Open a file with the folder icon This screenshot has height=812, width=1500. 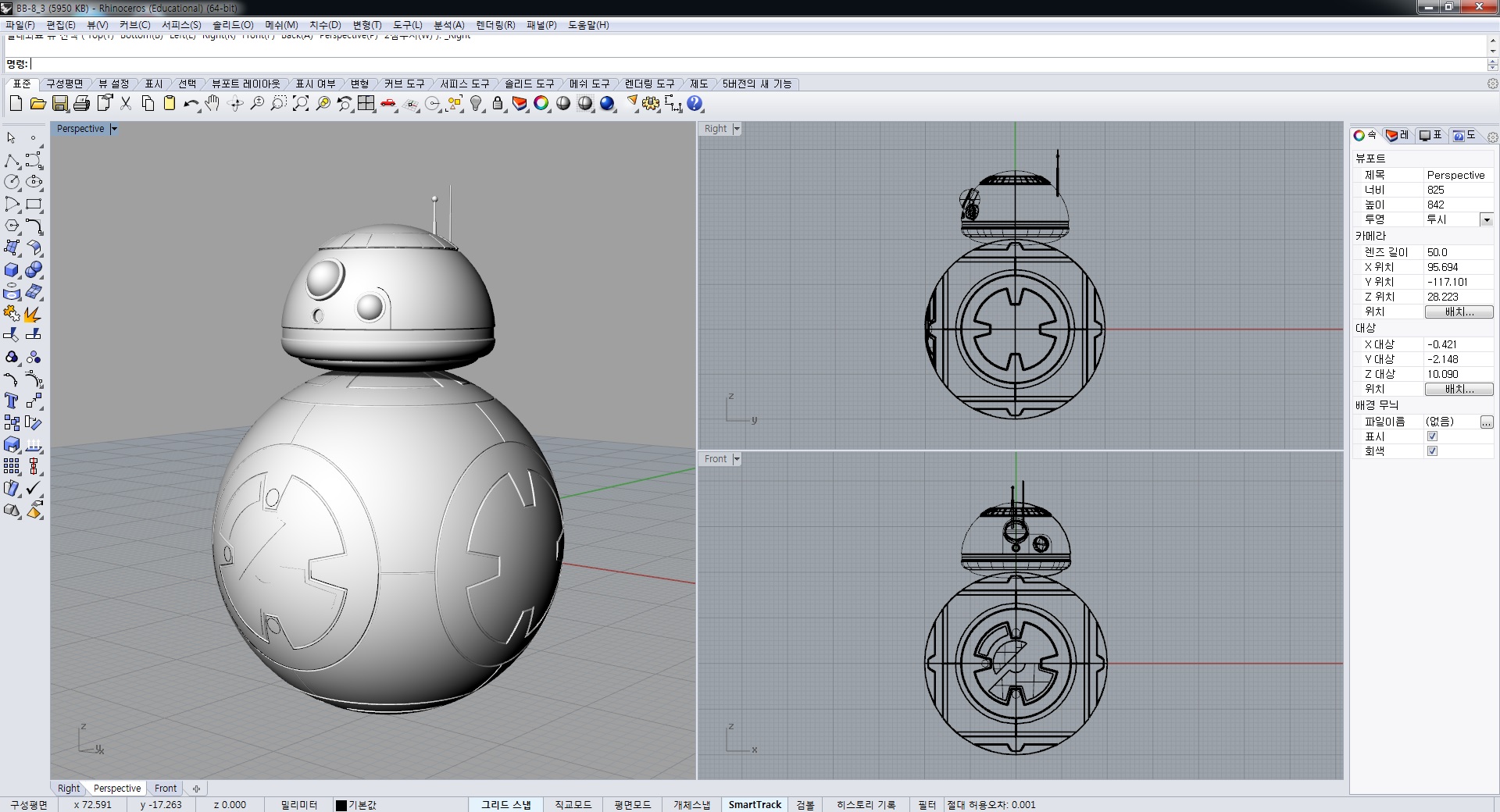(x=37, y=103)
